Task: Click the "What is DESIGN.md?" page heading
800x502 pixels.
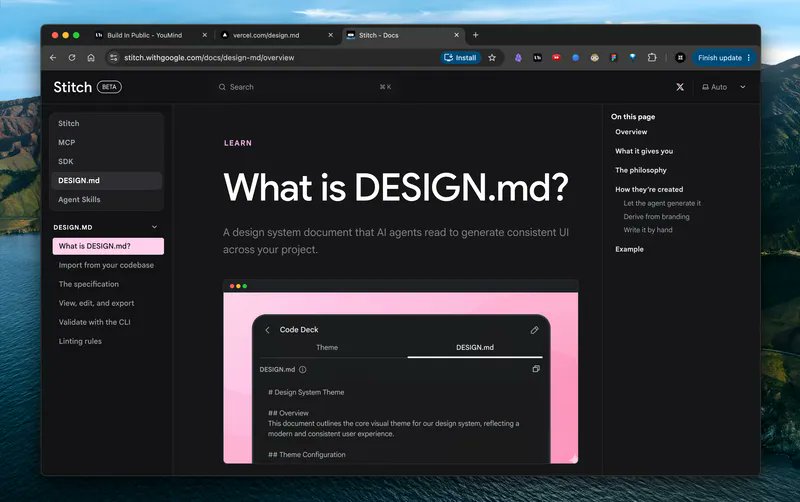Action: [396, 187]
